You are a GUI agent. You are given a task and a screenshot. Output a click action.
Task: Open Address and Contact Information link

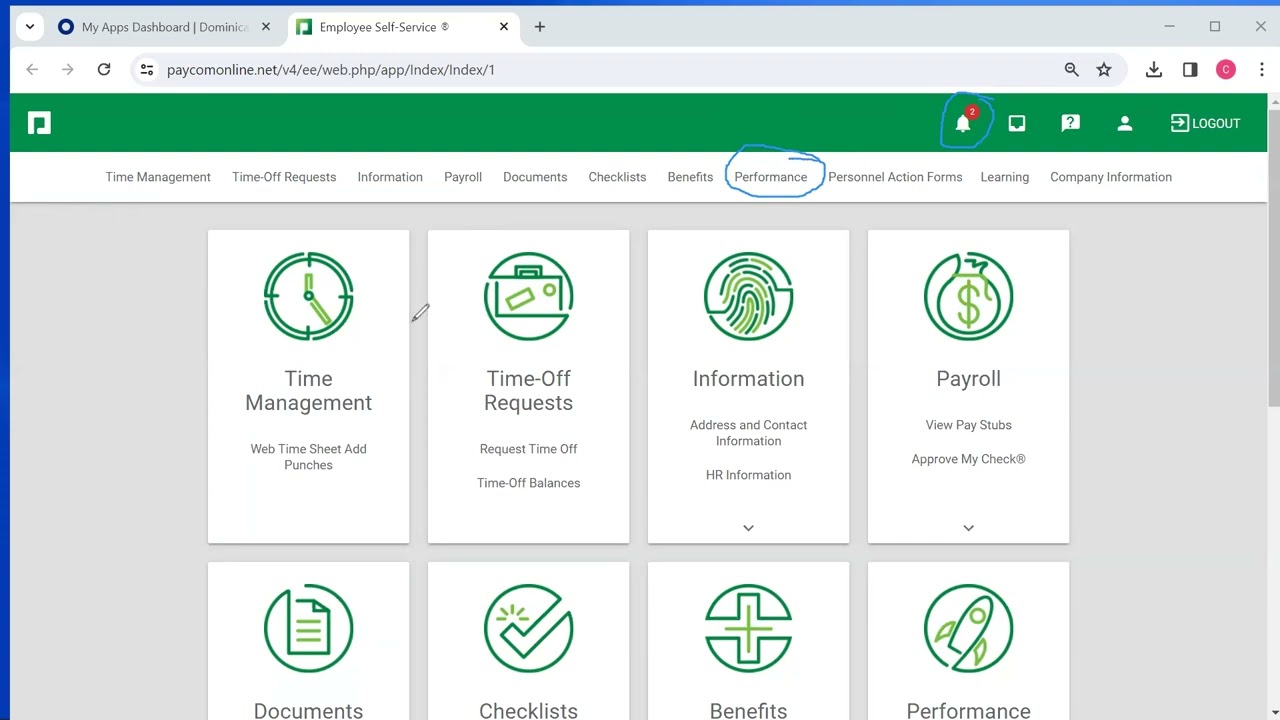[748, 433]
